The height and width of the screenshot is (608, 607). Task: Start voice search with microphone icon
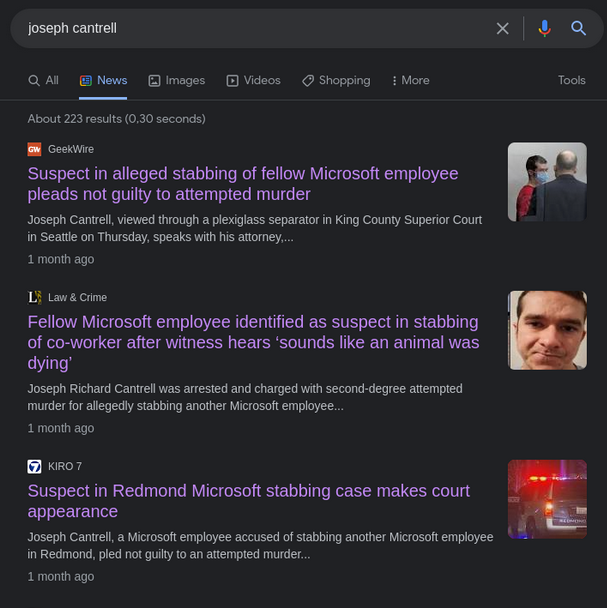(x=544, y=28)
